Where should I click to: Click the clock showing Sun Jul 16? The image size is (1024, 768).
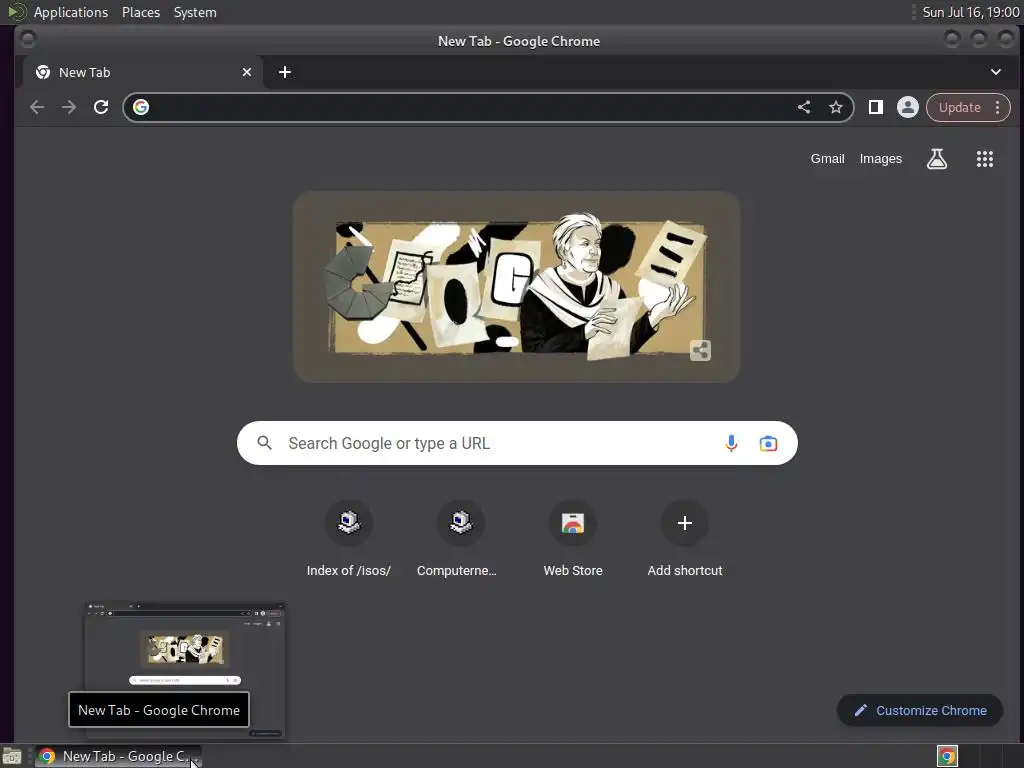(970, 12)
